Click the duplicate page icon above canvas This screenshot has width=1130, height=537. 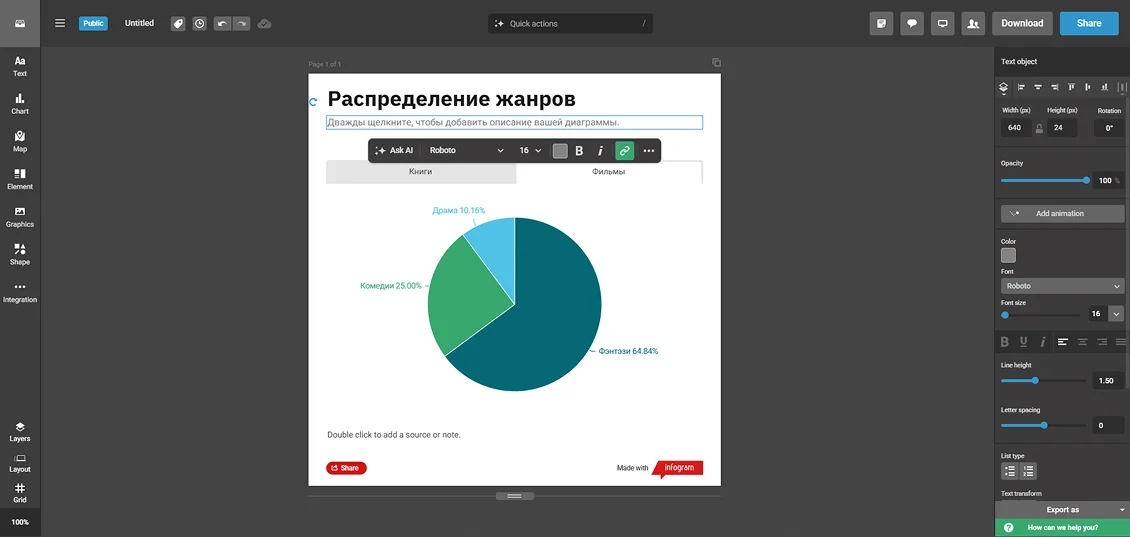pyautogui.click(x=716, y=63)
